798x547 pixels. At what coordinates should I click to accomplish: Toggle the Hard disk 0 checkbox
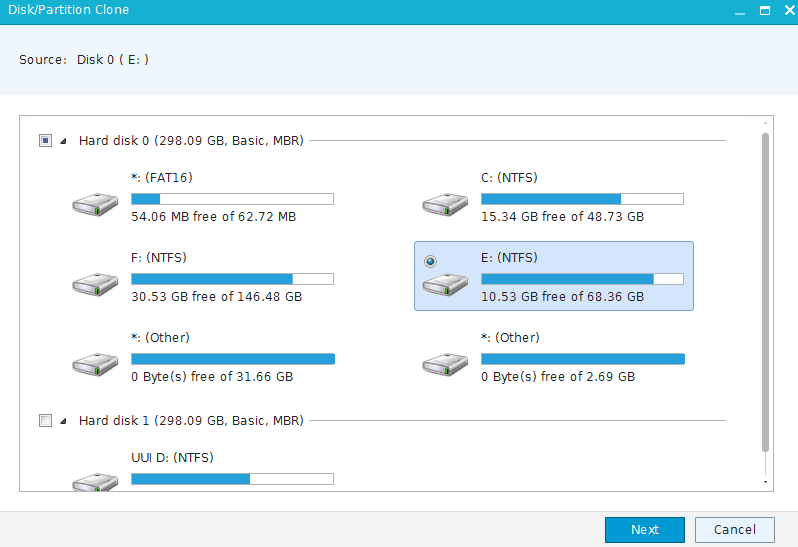coord(45,140)
